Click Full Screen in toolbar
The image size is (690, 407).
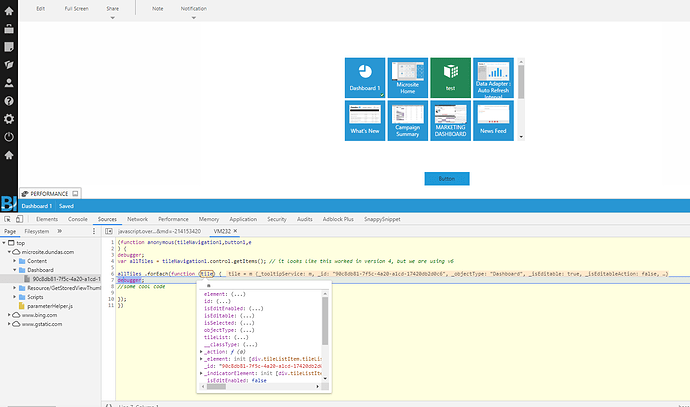coord(77,8)
